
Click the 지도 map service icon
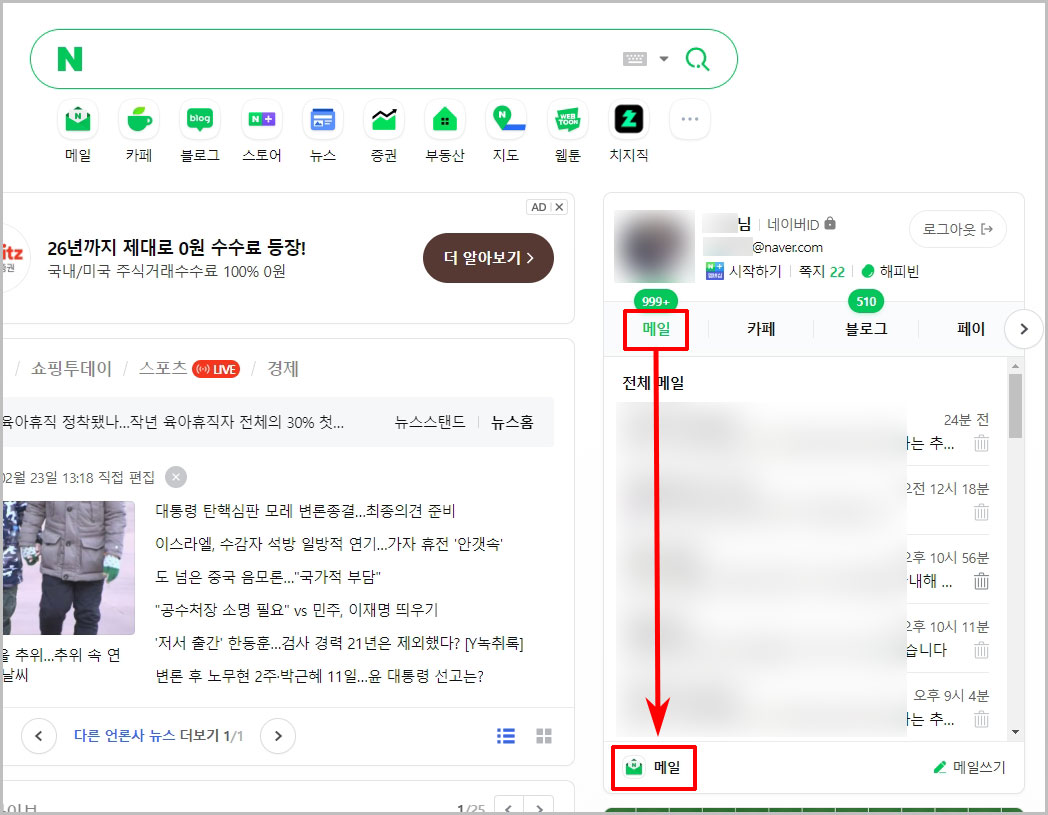click(506, 118)
